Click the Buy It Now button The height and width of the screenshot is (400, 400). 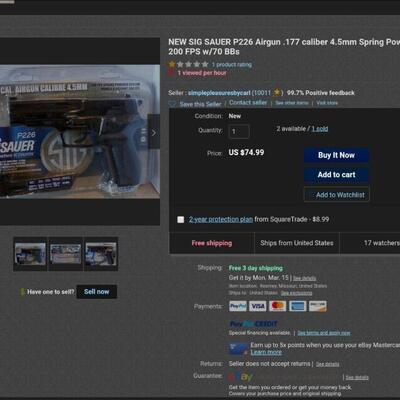click(336, 155)
